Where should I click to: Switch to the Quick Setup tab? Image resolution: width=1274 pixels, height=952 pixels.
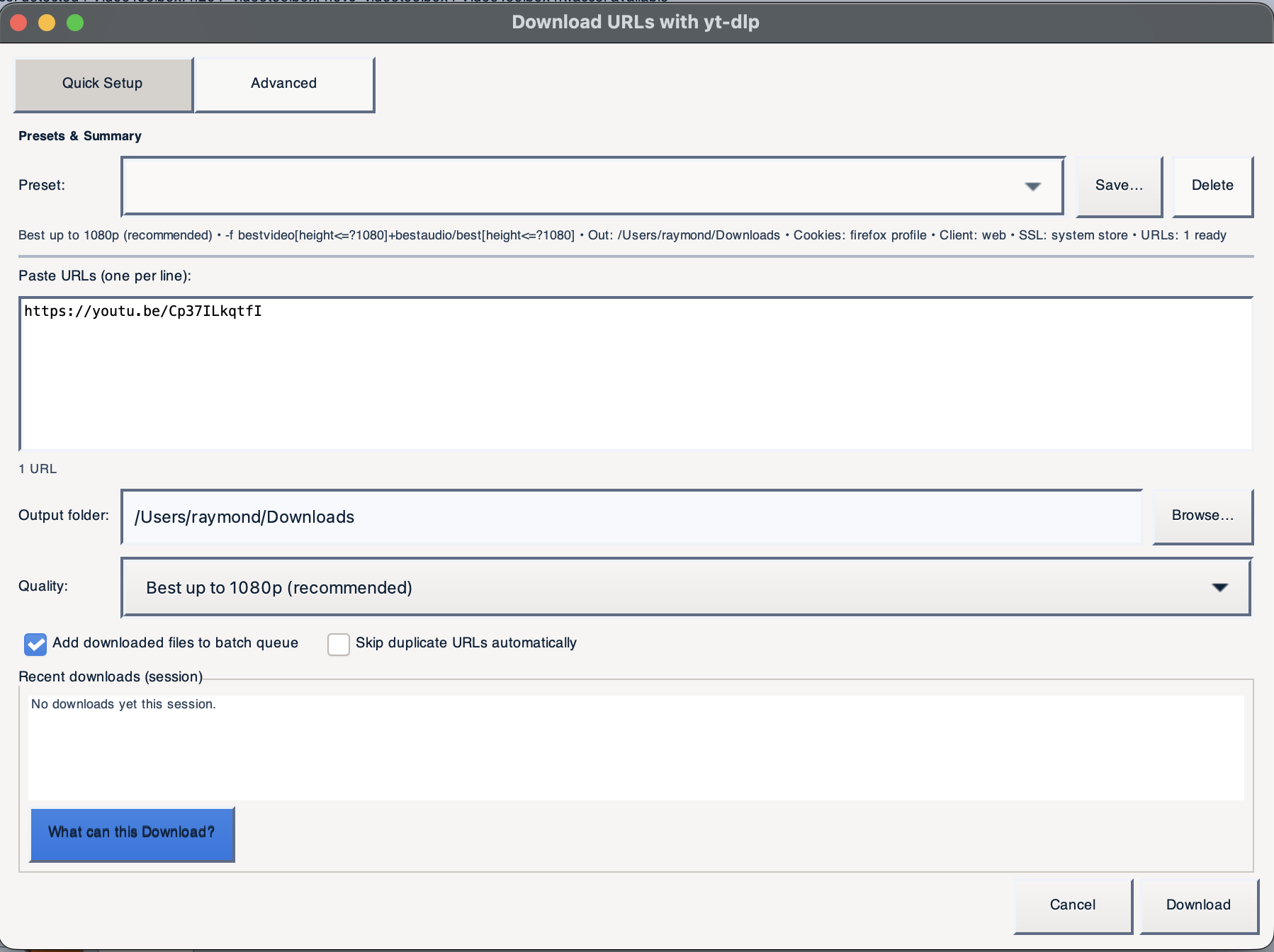pos(101,83)
